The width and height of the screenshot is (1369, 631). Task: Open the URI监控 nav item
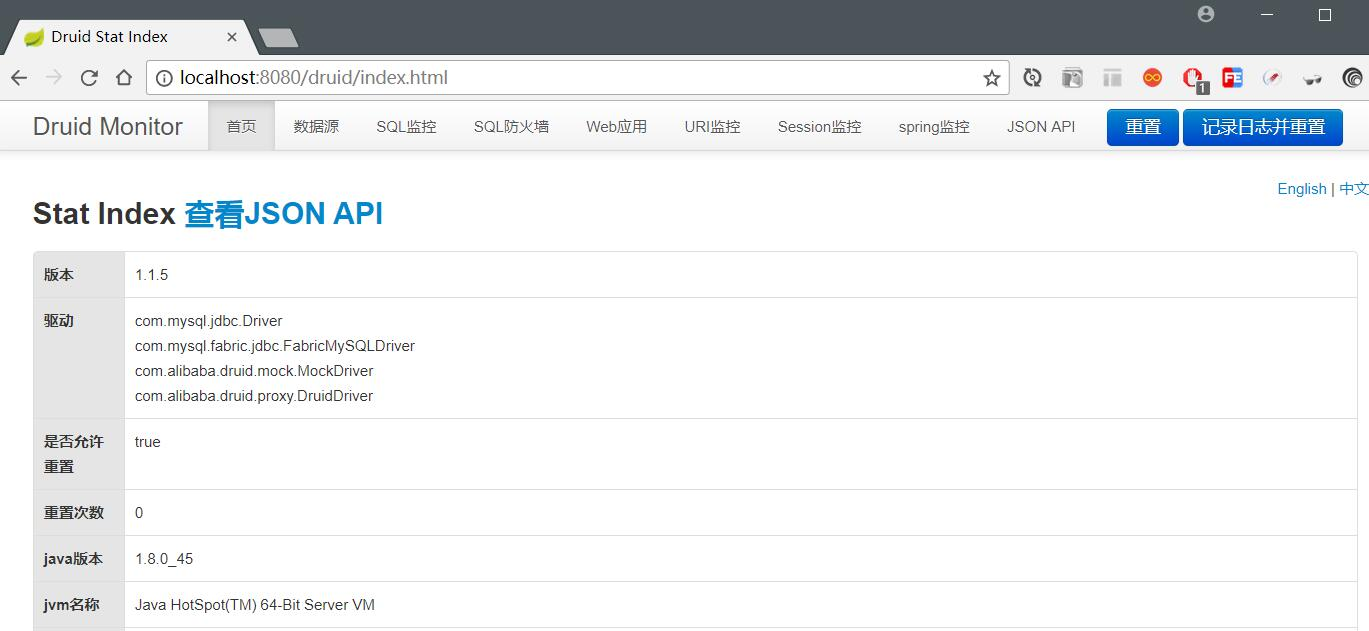click(x=712, y=126)
